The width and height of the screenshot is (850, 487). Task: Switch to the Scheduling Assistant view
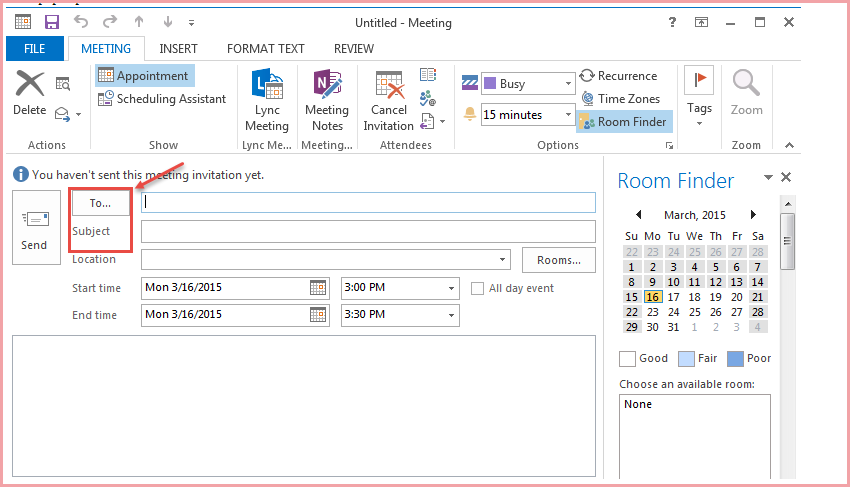point(162,99)
